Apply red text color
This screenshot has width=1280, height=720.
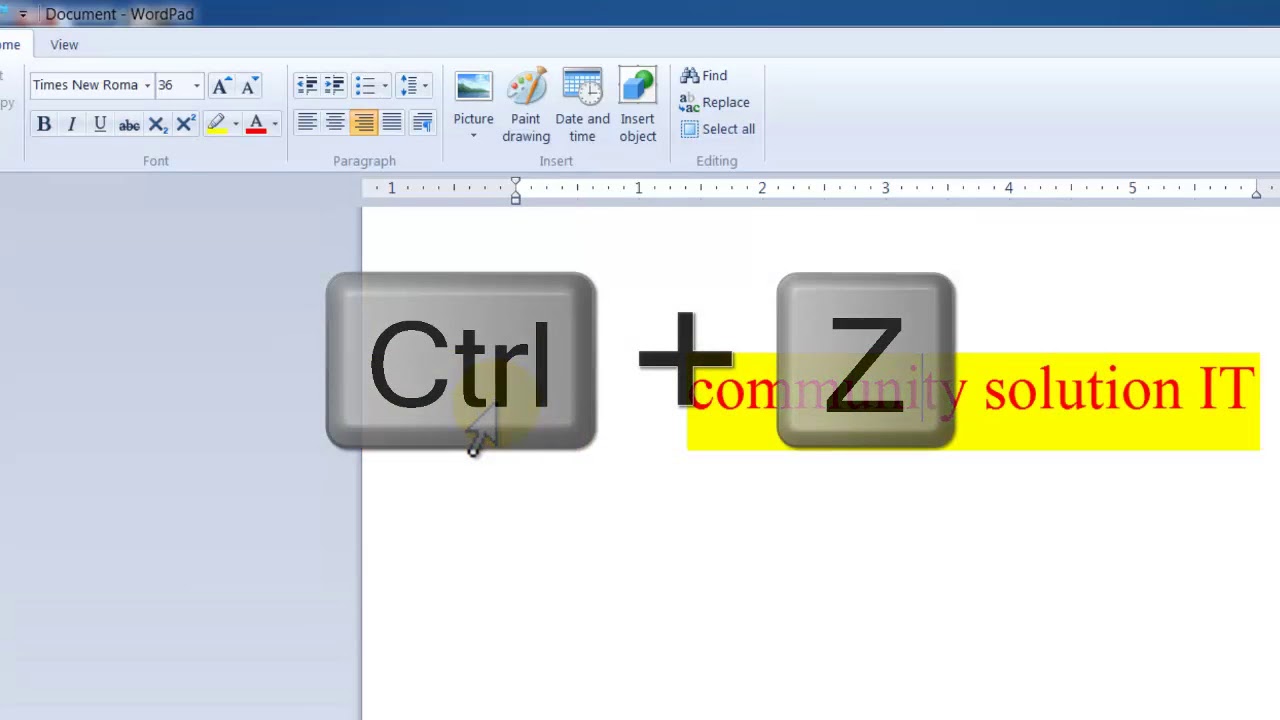pos(256,124)
